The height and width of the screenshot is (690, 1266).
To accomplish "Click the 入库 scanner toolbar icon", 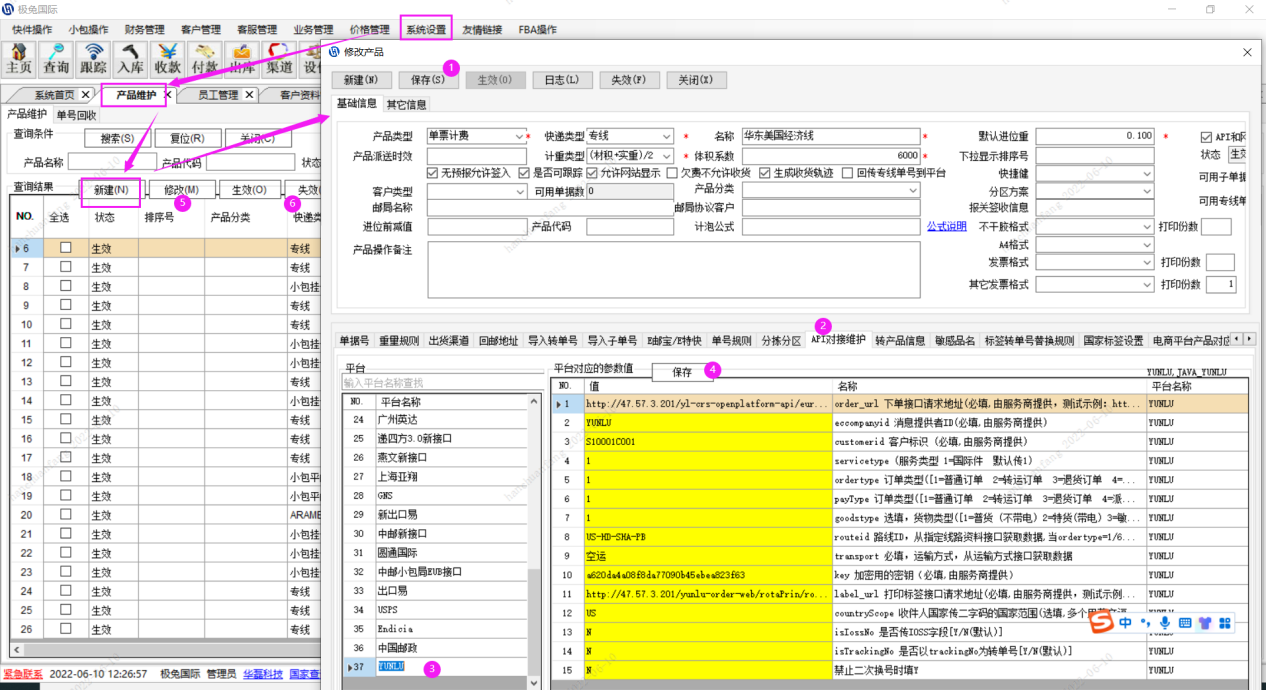I will point(130,59).
